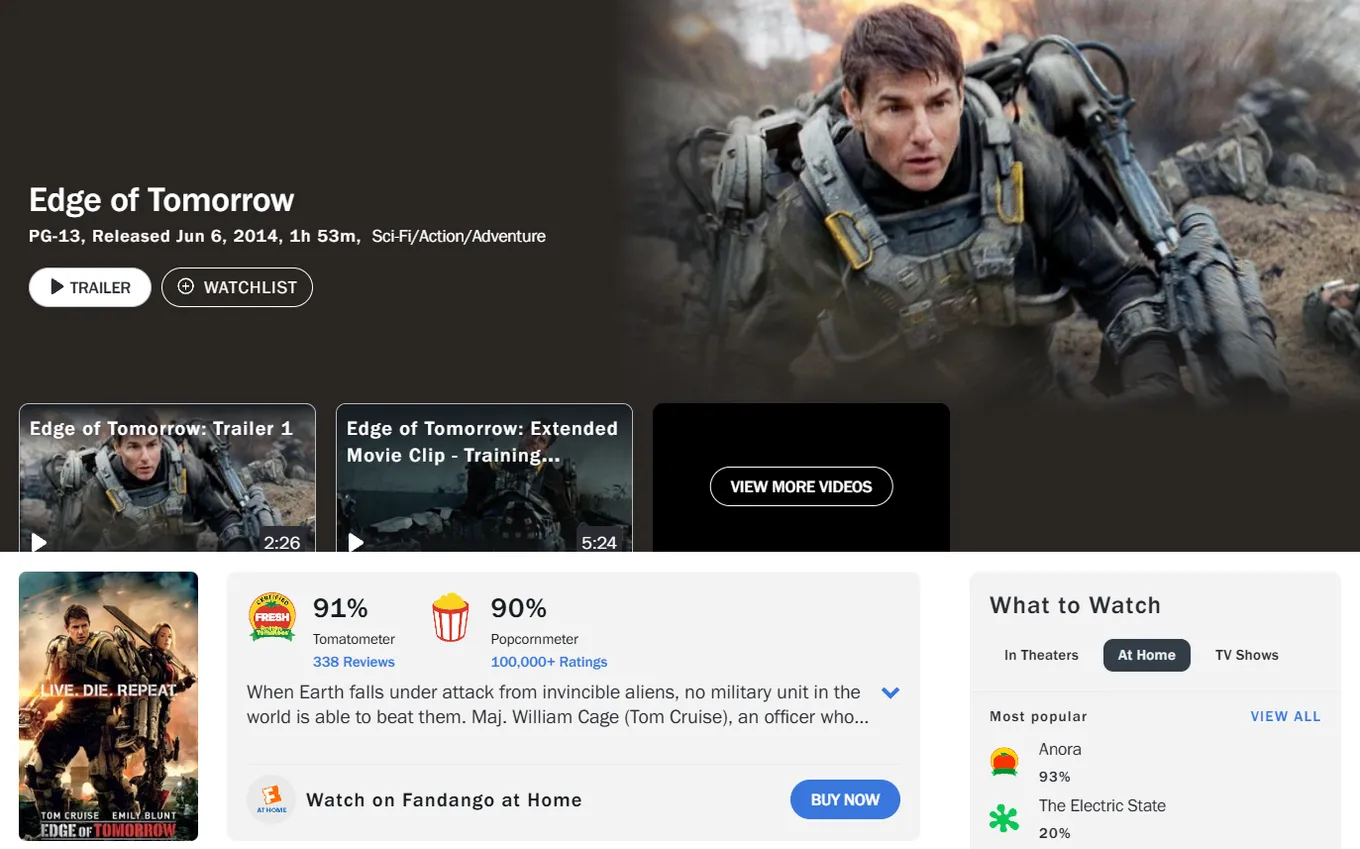Viewport: 1360px width, 849px height.
Task: Click the Sci-Fi/Action/Adventure genre text
Action: tap(459, 237)
